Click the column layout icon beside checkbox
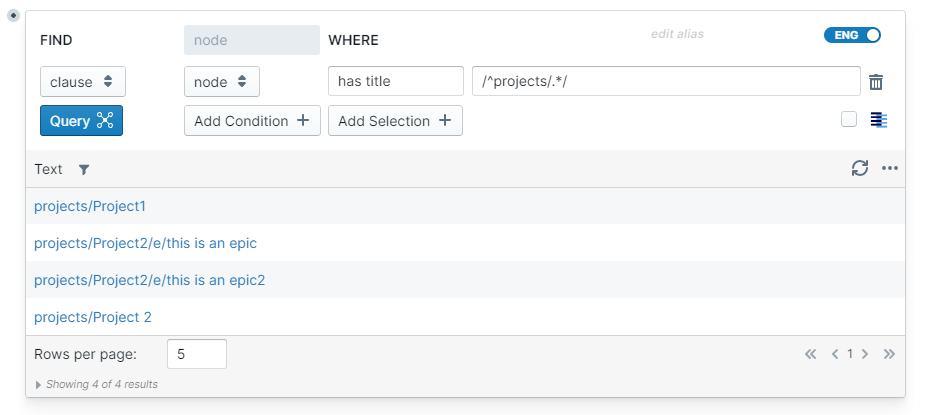 pos(879,120)
